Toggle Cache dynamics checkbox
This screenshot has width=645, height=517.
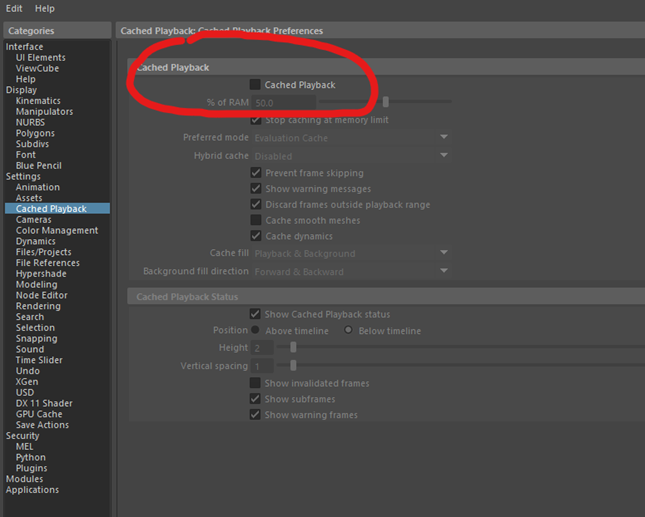[256, 236]
